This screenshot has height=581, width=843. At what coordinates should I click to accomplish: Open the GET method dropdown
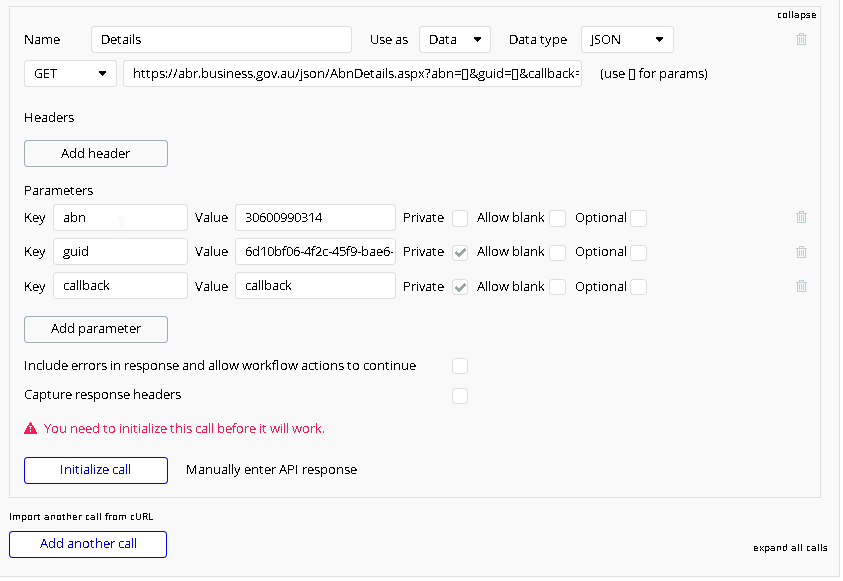click(x=69, y=73)
